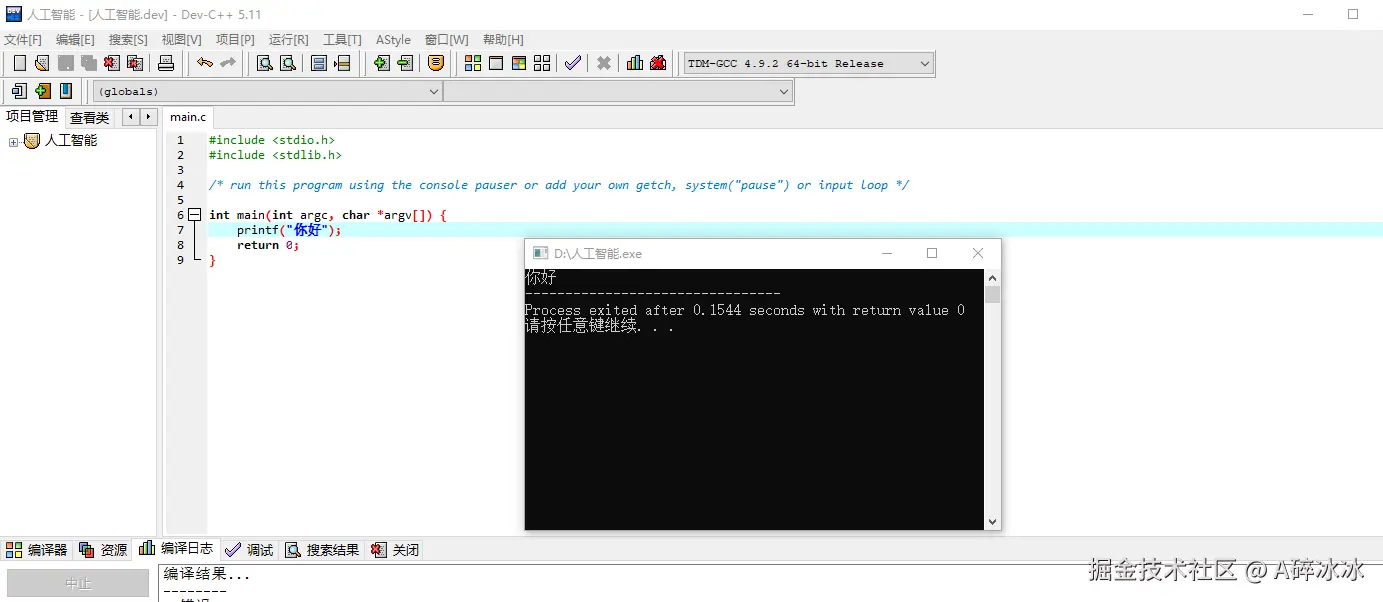Open the 搜索[S] menu

point(128,39)
